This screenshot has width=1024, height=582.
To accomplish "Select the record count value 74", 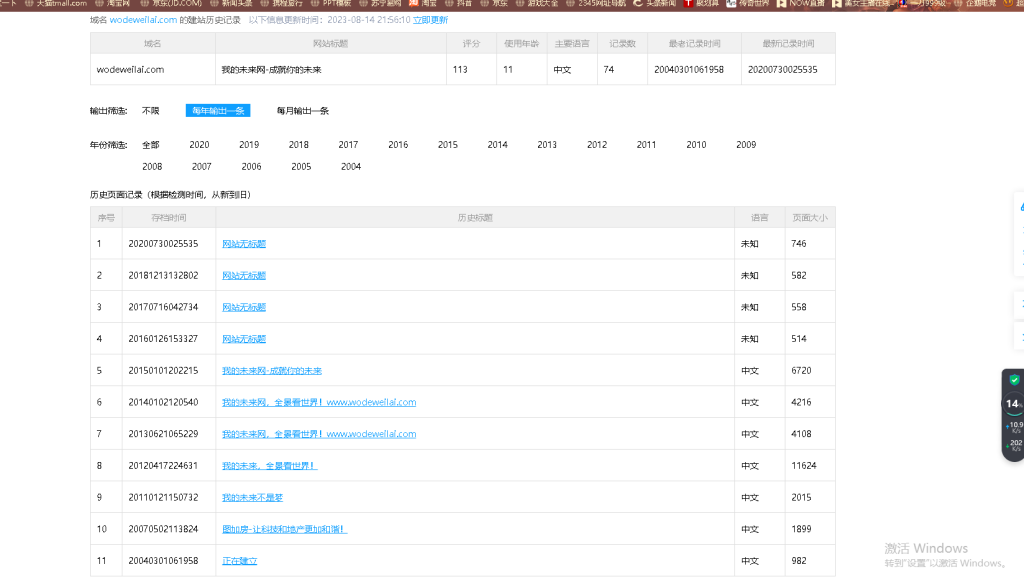I will (x=608, y=69).
